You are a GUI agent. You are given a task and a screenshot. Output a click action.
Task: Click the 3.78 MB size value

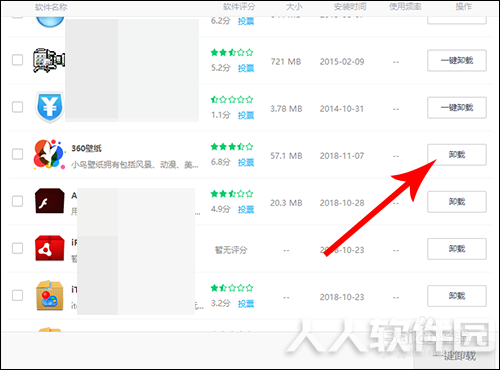(286, 109)
